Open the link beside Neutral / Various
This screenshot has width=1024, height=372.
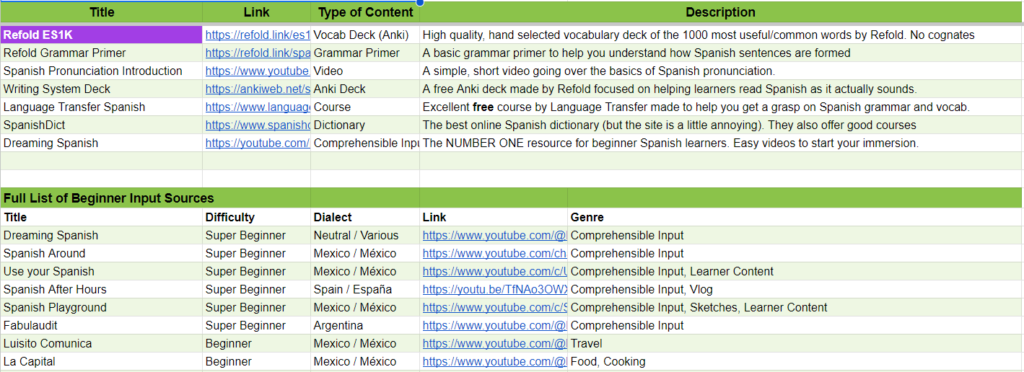[x=495, y=235]
